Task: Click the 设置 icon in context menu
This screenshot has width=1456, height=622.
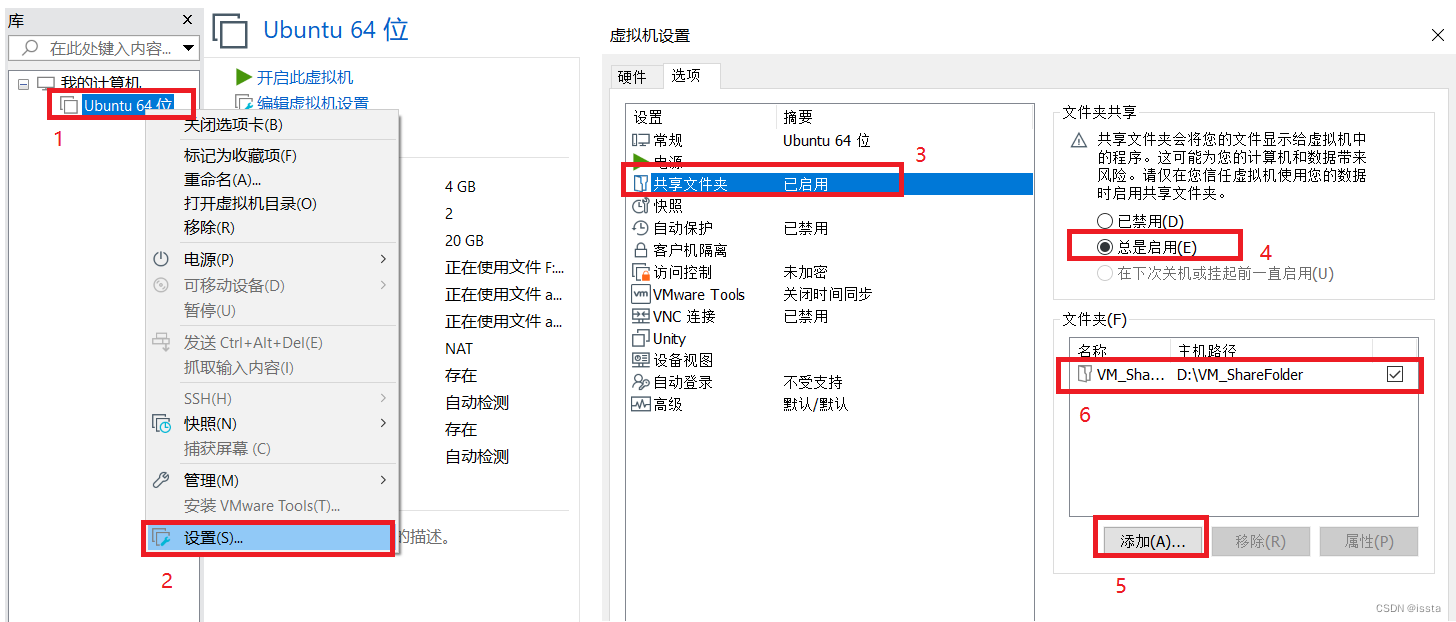Action: [x=161, y=538]
